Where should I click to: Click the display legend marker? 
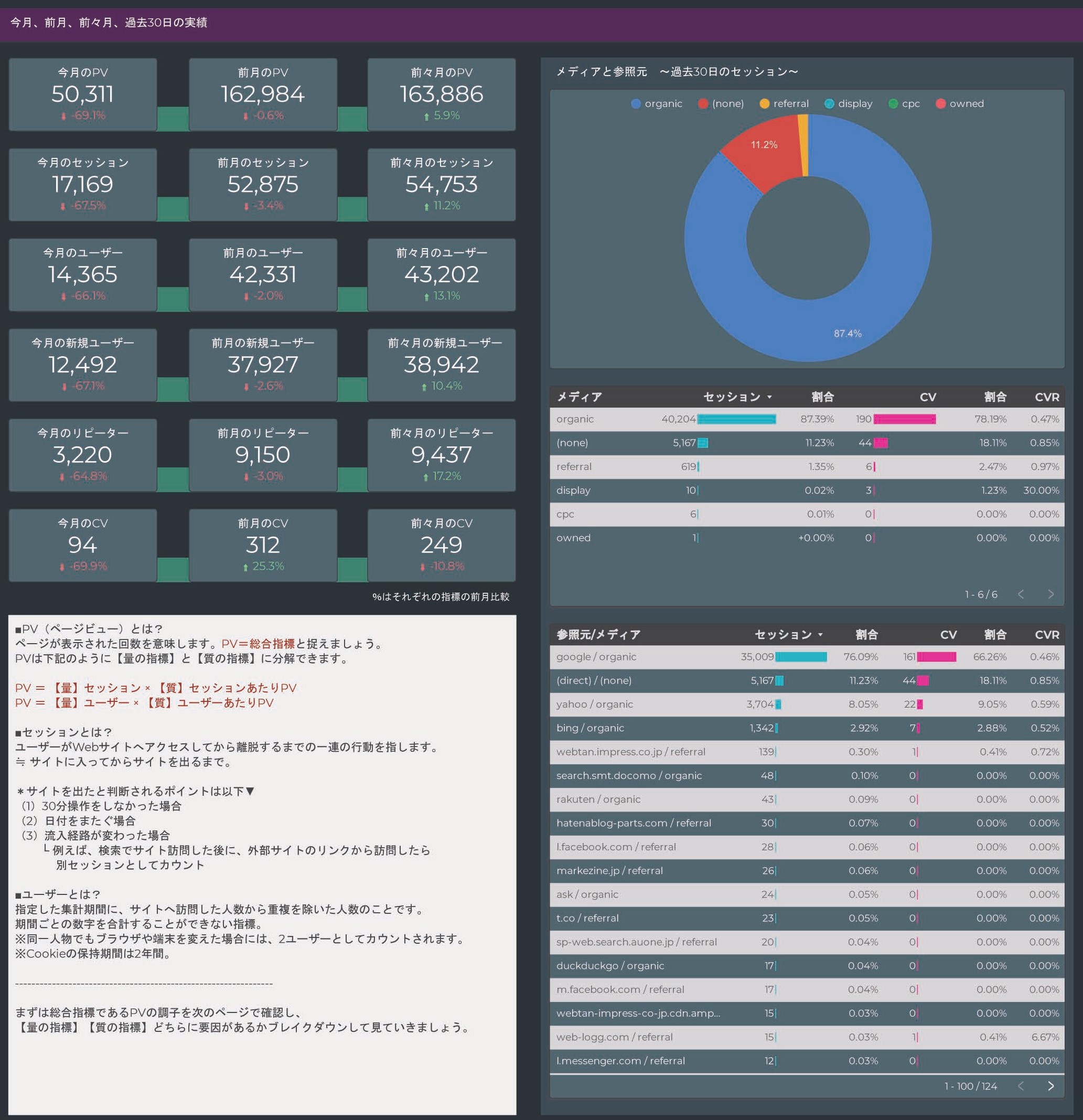[x=829, y=103]
